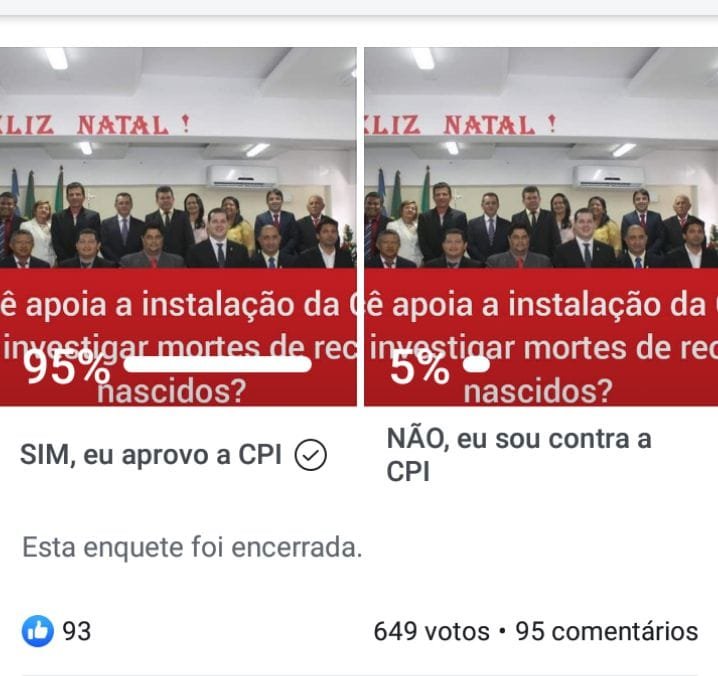Viewport: 718px width, 676px height.
Task: Click the checkmark circle beside SIM option
Action: (x=310, y=455)
